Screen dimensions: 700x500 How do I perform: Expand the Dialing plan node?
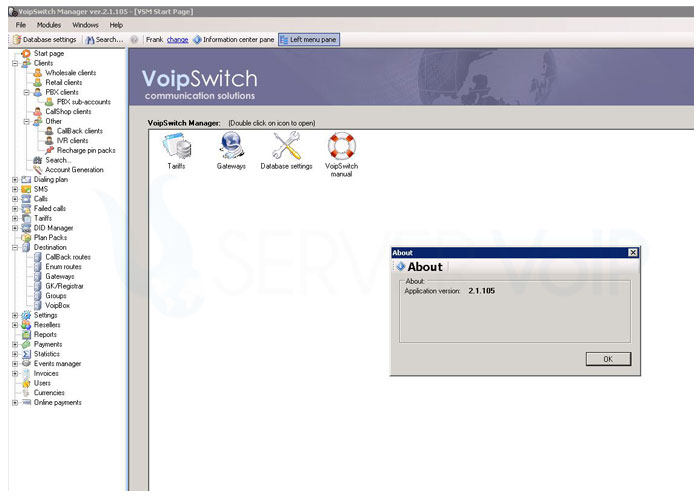tap(15, 179)
